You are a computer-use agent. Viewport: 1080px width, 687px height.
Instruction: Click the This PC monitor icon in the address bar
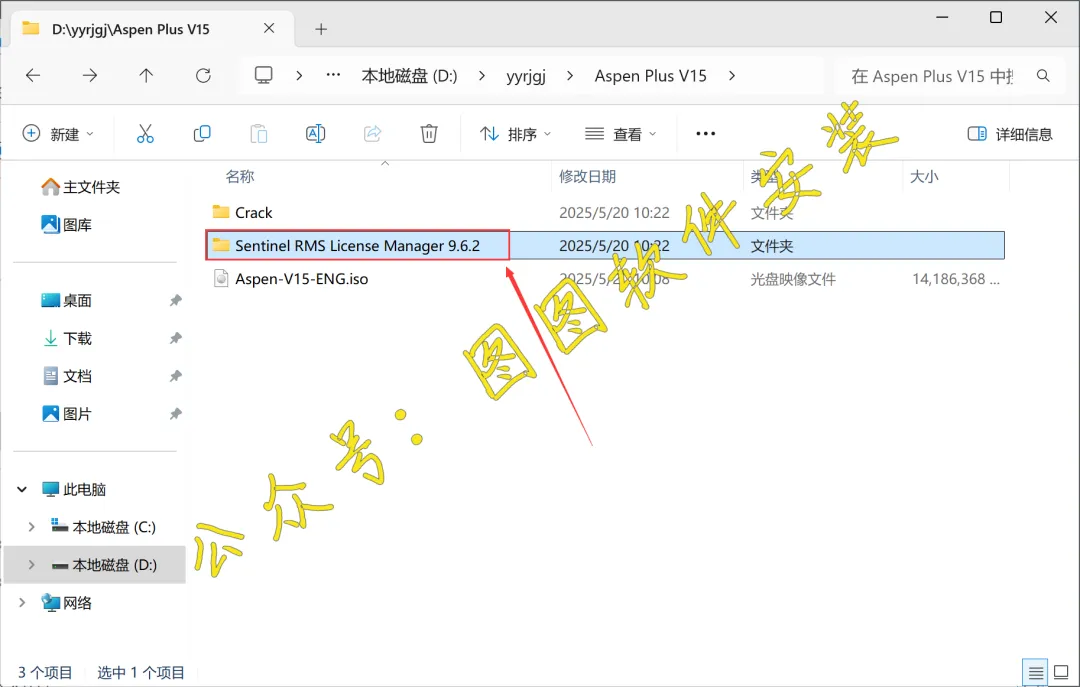pyautogui.click(x=264, y=75)
